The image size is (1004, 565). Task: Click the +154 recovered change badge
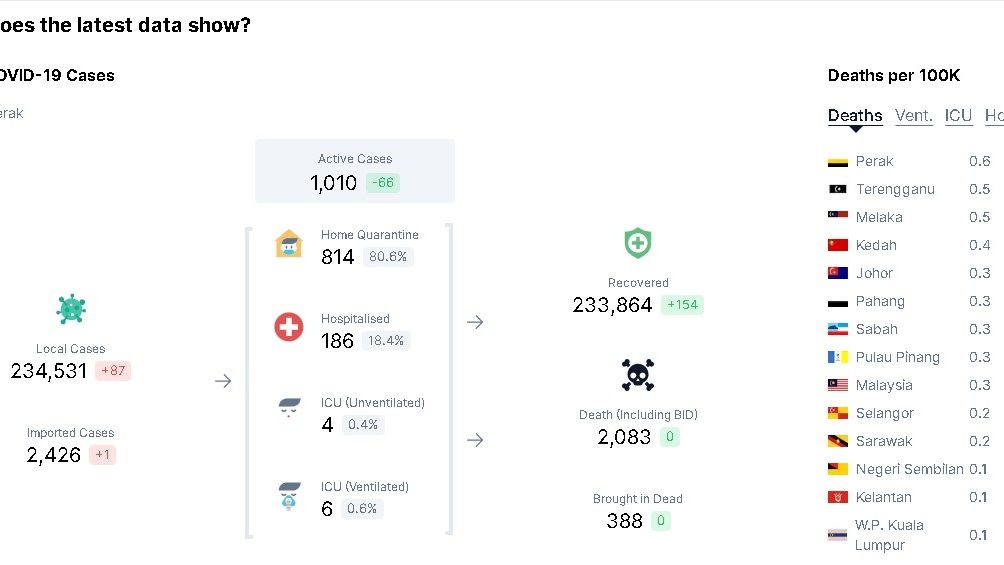682,305
